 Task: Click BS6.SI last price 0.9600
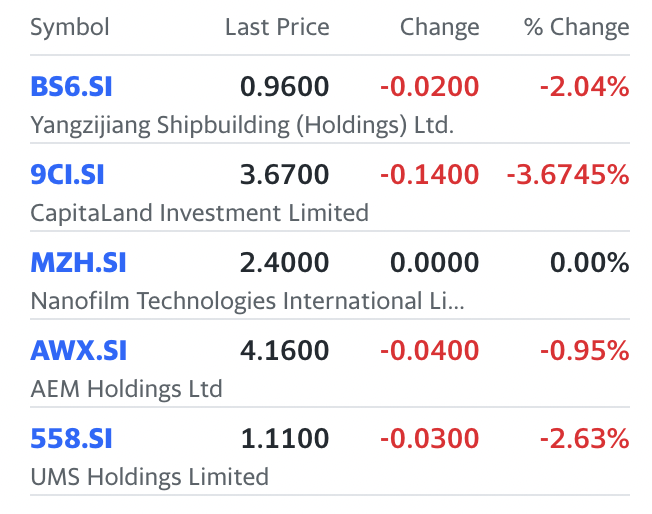284,87
